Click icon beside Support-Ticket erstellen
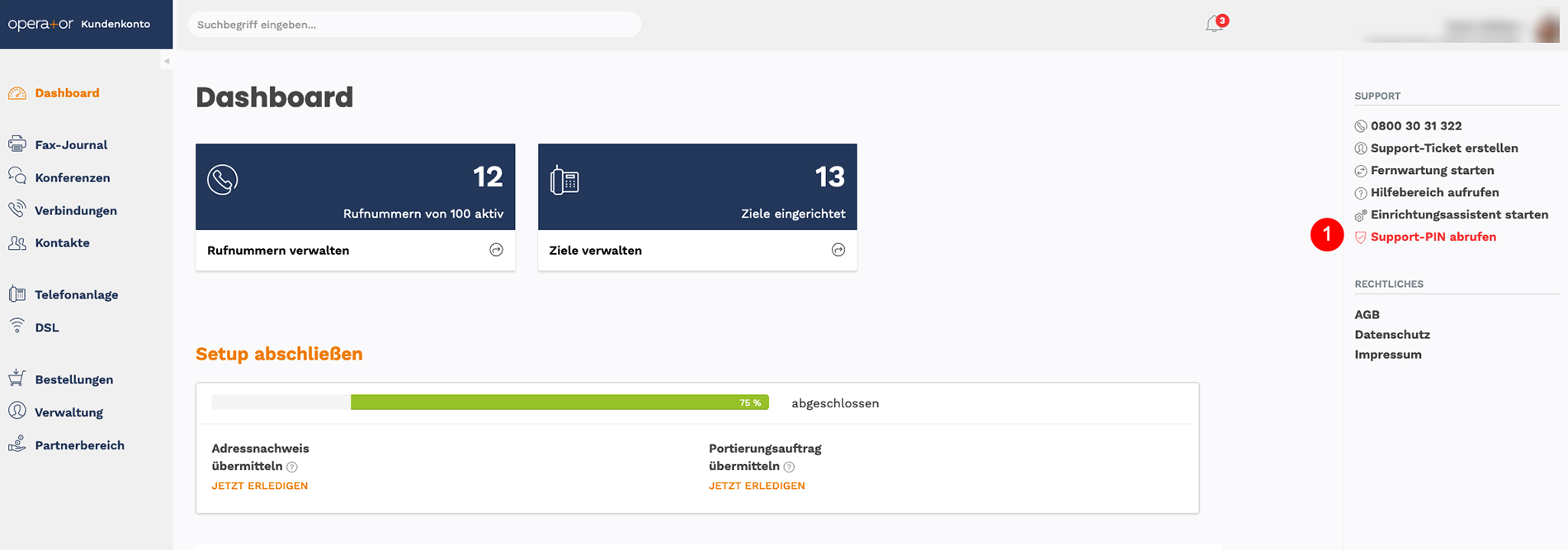The image size is (1568, 550). pos(1361,148)
